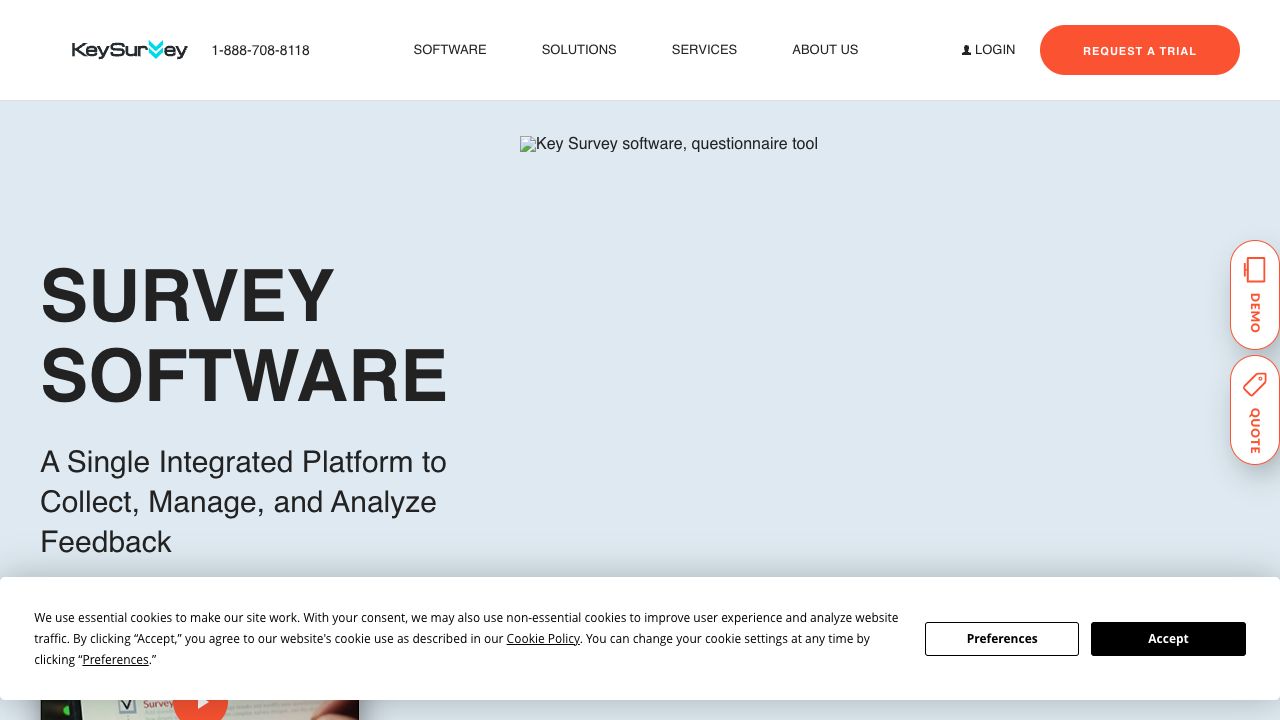
Task: Click the Request a Trial button
Action: [1139, 50]
